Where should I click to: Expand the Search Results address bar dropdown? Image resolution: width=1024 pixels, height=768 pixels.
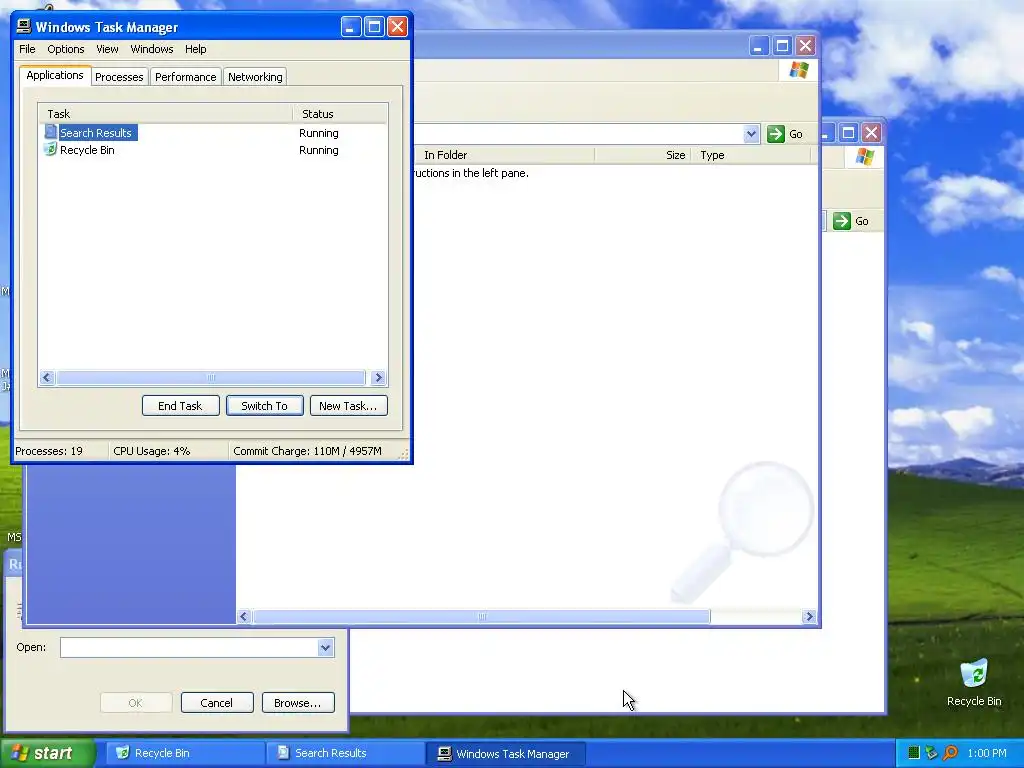tap(751, 134)
